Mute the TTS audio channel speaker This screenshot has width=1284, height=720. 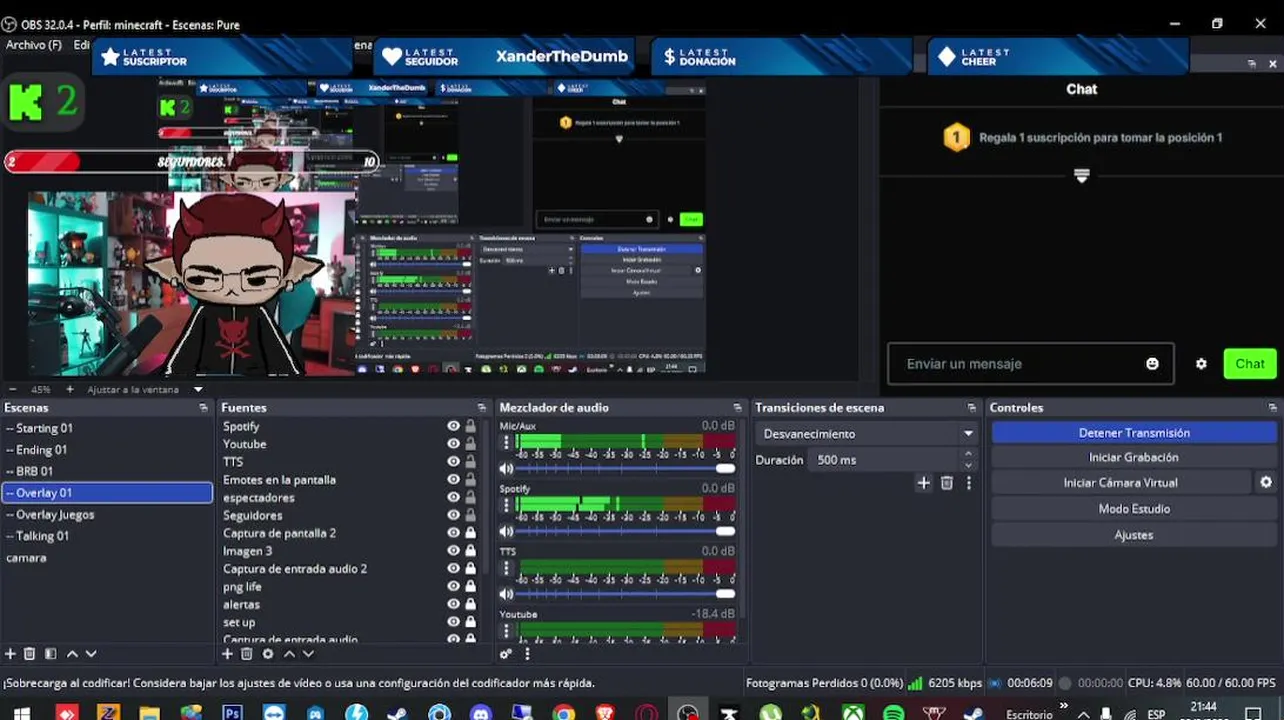[506, 594]
